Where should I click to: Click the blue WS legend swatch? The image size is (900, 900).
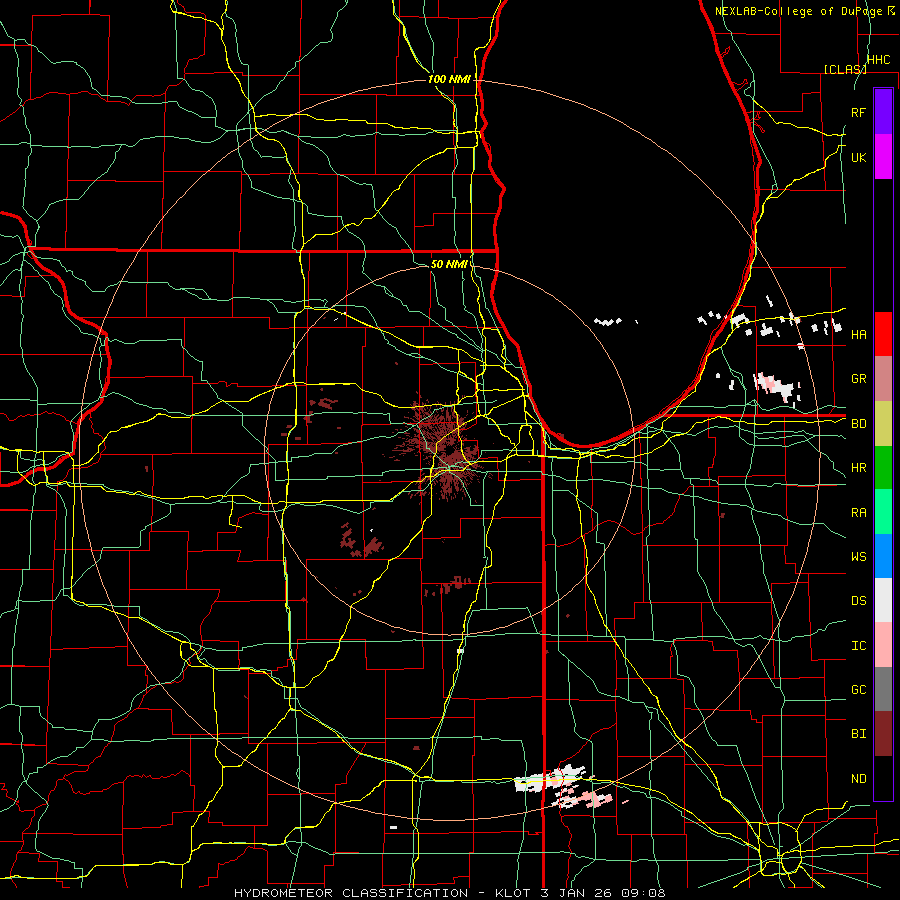(883, 556)
